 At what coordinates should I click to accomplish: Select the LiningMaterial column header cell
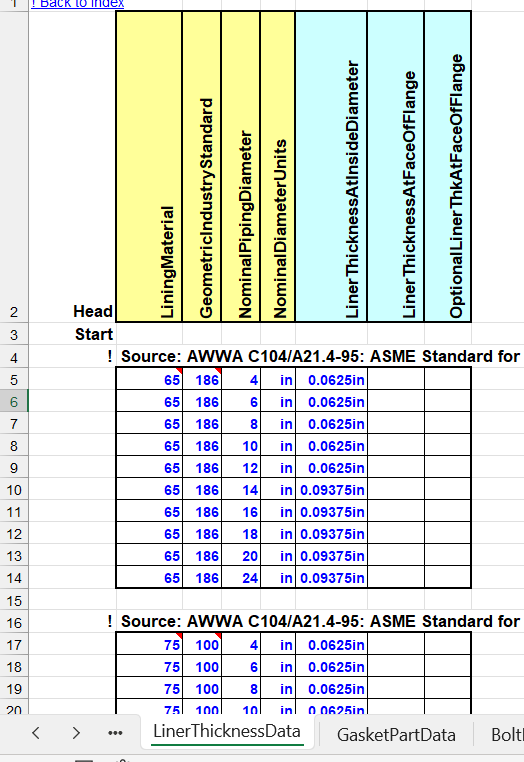click(149, 166)
